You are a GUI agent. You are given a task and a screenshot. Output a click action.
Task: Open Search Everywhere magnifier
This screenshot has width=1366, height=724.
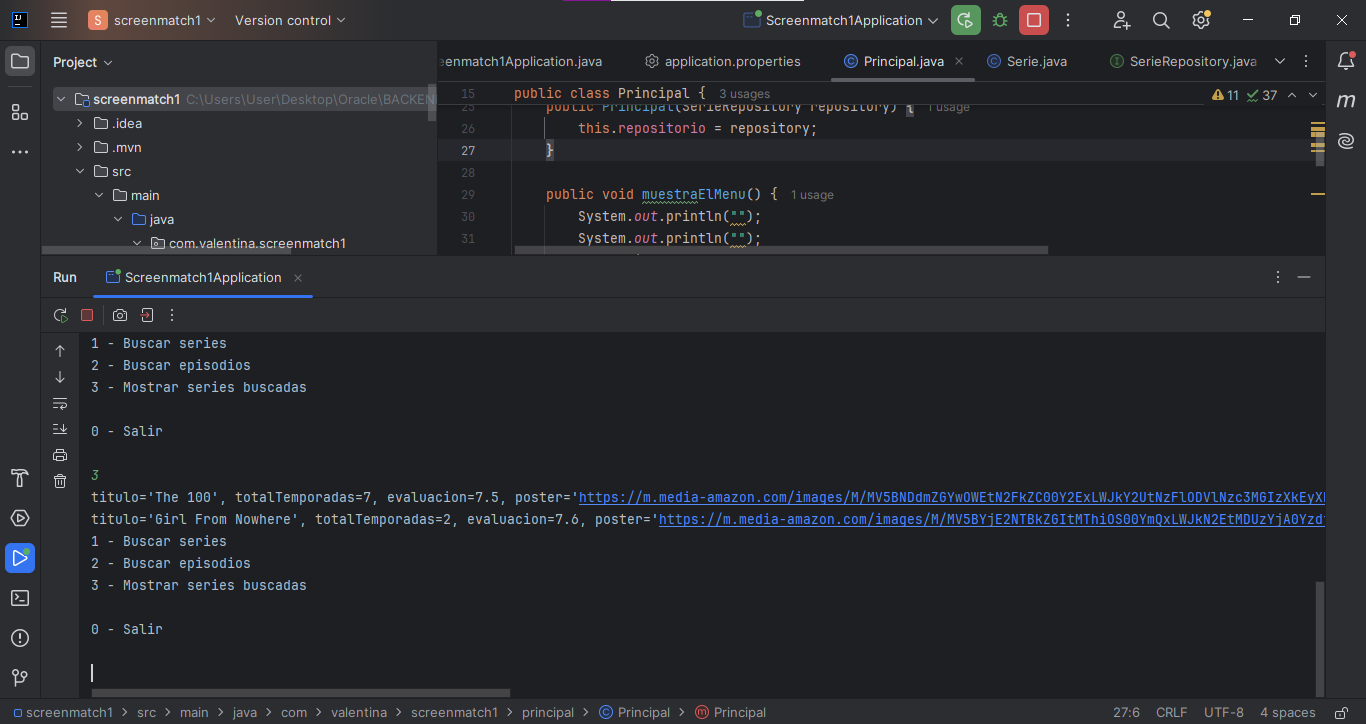(1161, 20)
